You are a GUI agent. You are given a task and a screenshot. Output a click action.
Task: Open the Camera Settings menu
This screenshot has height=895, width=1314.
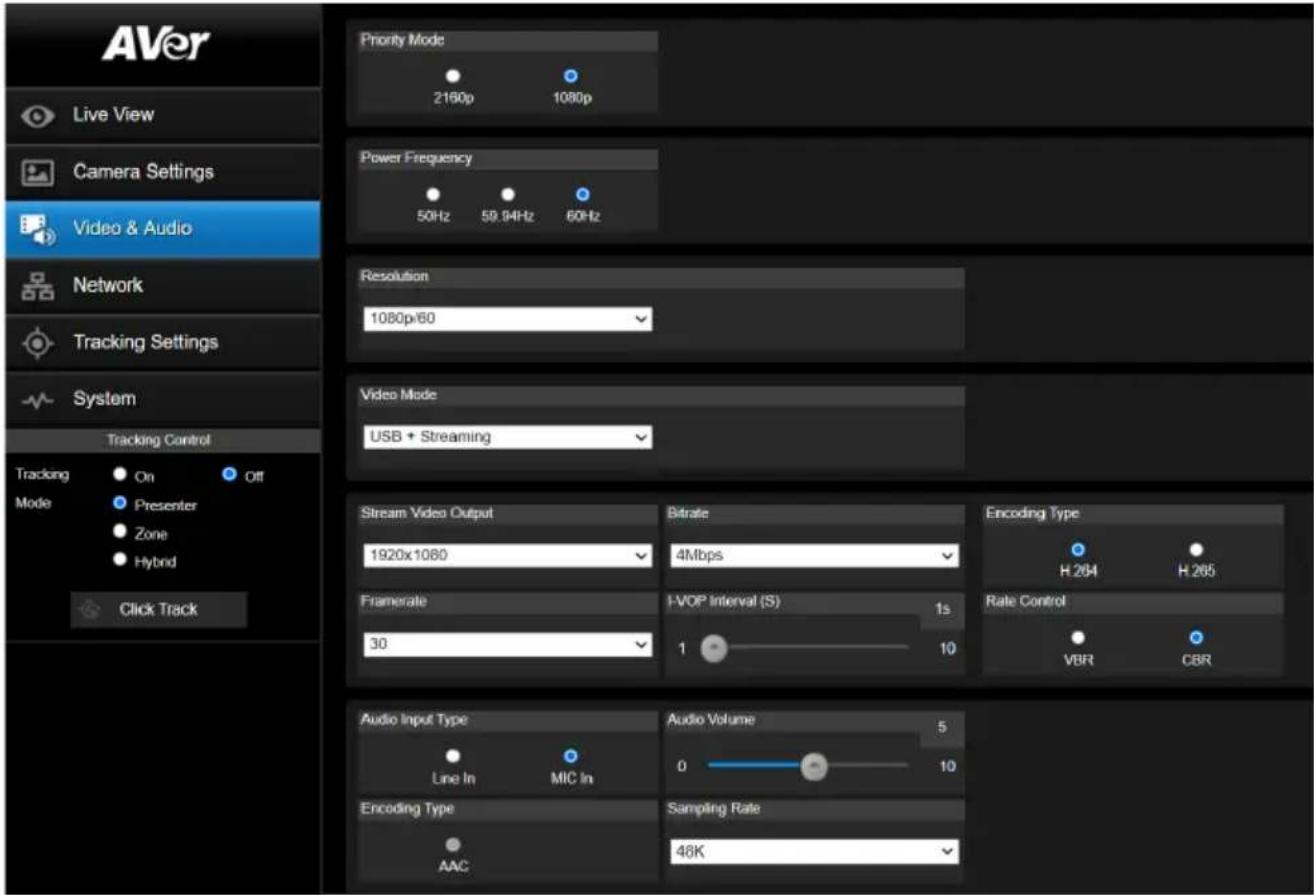(161, 172)
